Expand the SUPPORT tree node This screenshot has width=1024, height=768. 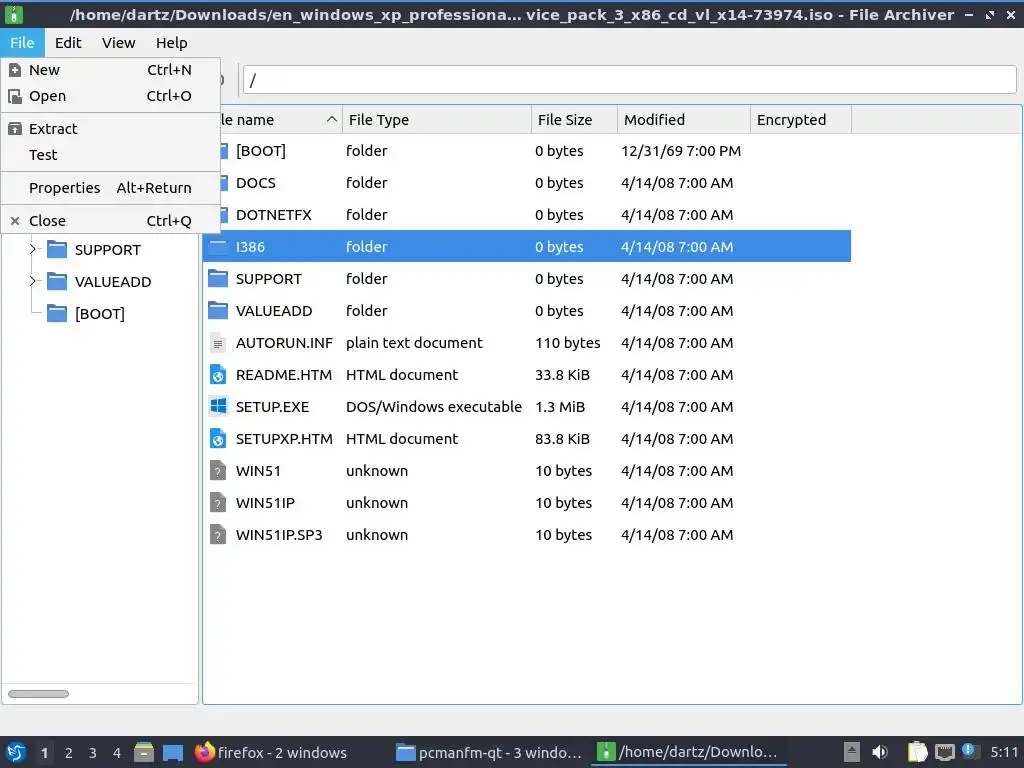(32, 249)
